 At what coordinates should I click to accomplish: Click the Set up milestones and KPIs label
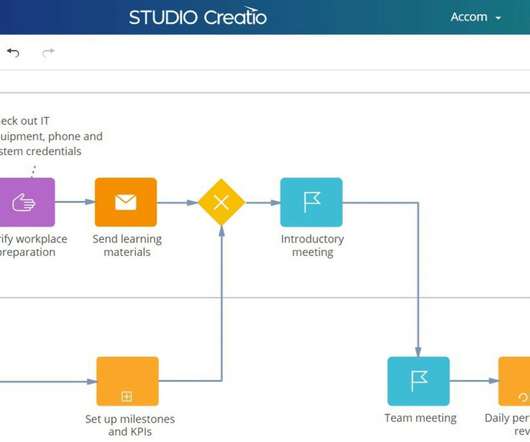[x=130, y=425]
